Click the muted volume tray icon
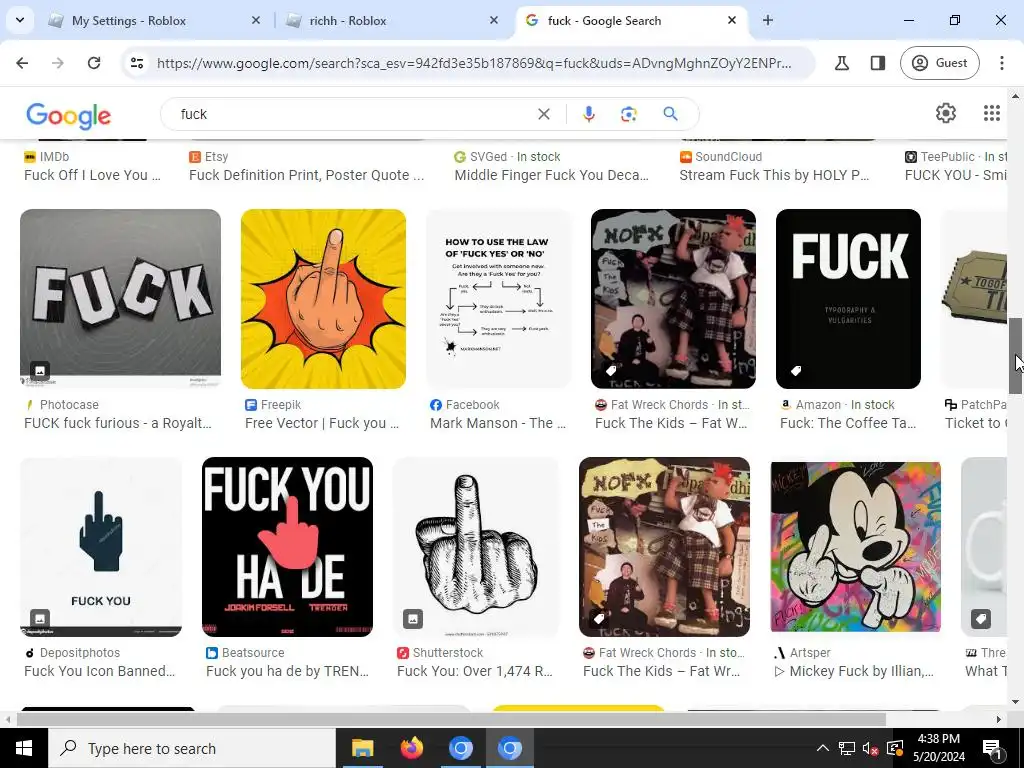 pos(871,748)
